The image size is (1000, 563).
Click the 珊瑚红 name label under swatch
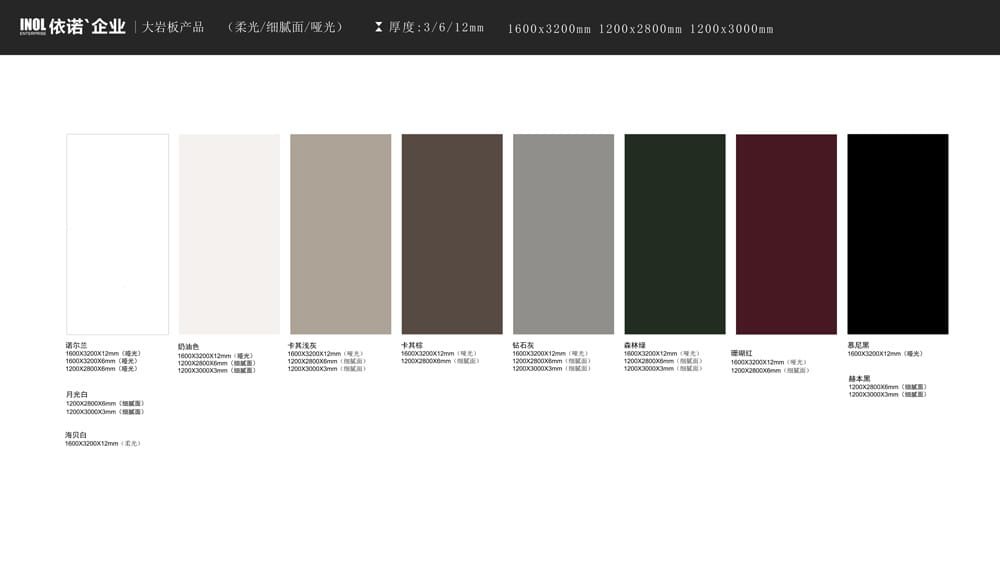point(742,354)
